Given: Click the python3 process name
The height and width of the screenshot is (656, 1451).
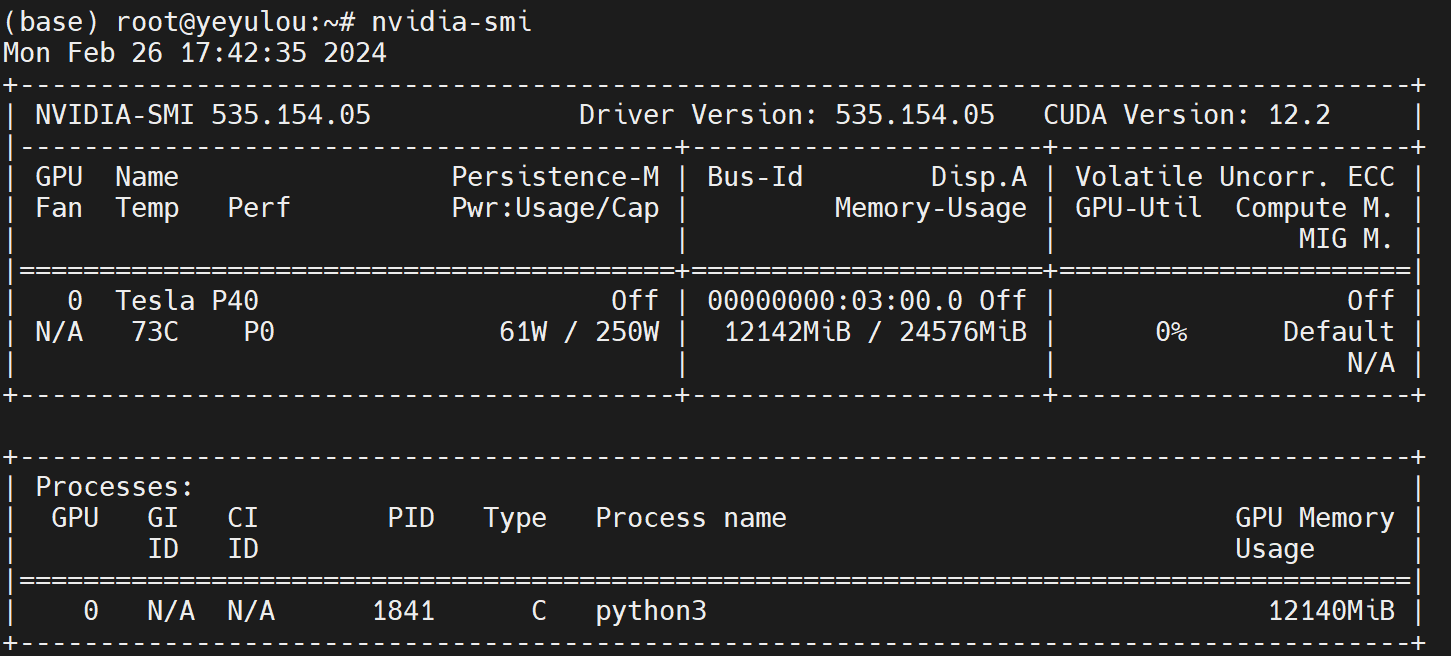Looking at the screenshot, I should coord(651,610).
